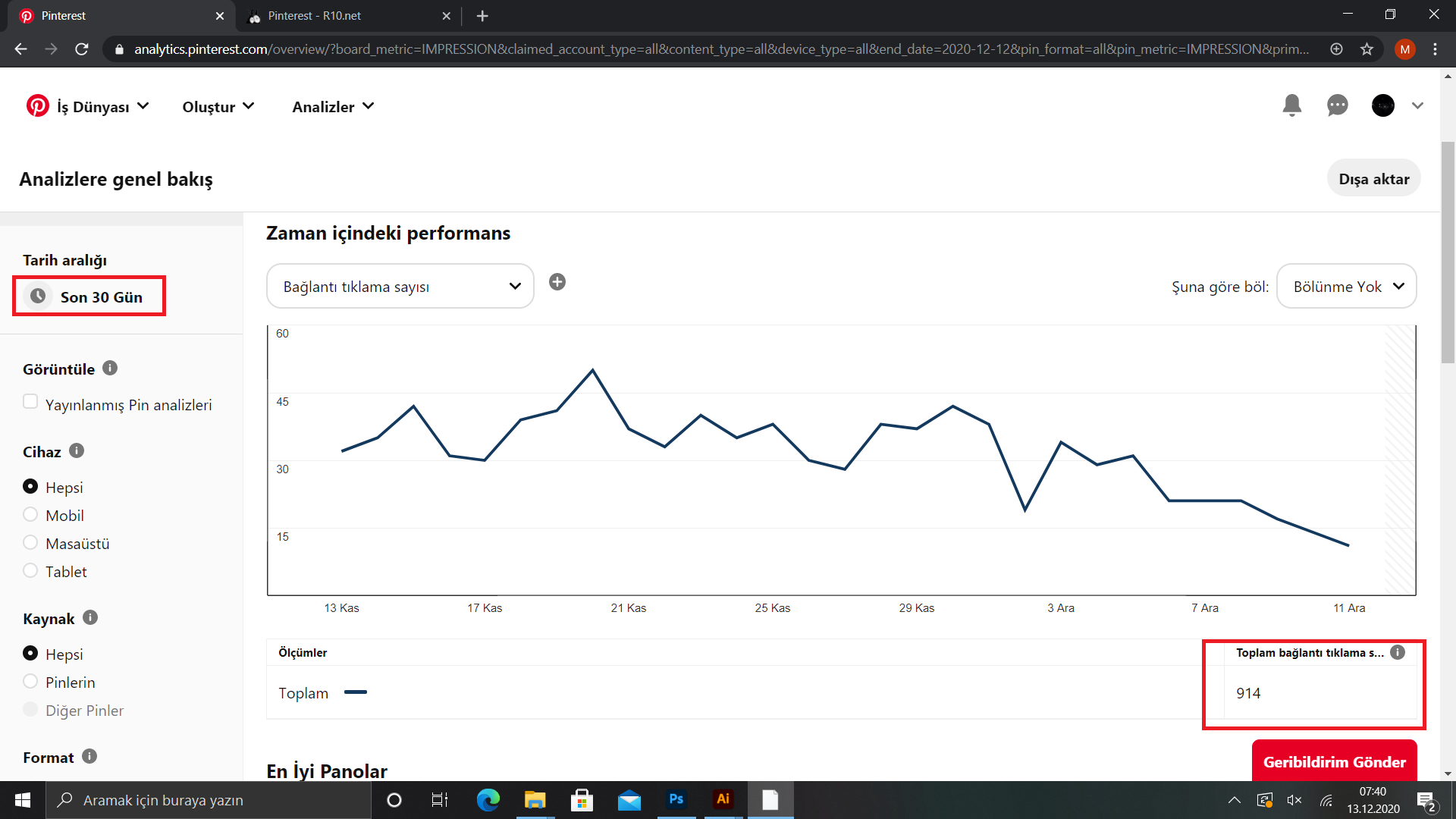The width and height of the screenshot is (1456, 819).
Task: Open Task View from taskbar
Action: click(x=440, y=800)
